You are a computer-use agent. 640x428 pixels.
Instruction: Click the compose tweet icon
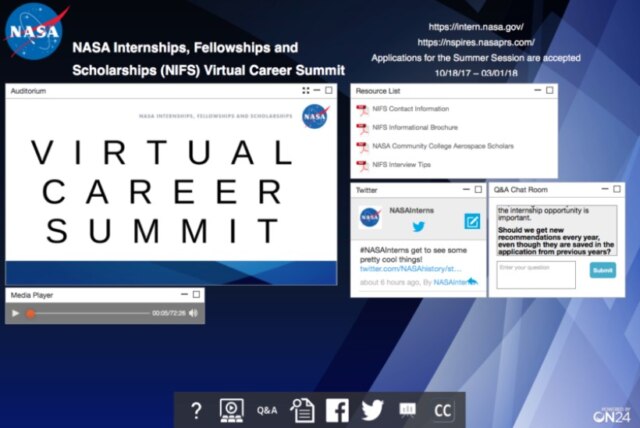coord(472,222)
